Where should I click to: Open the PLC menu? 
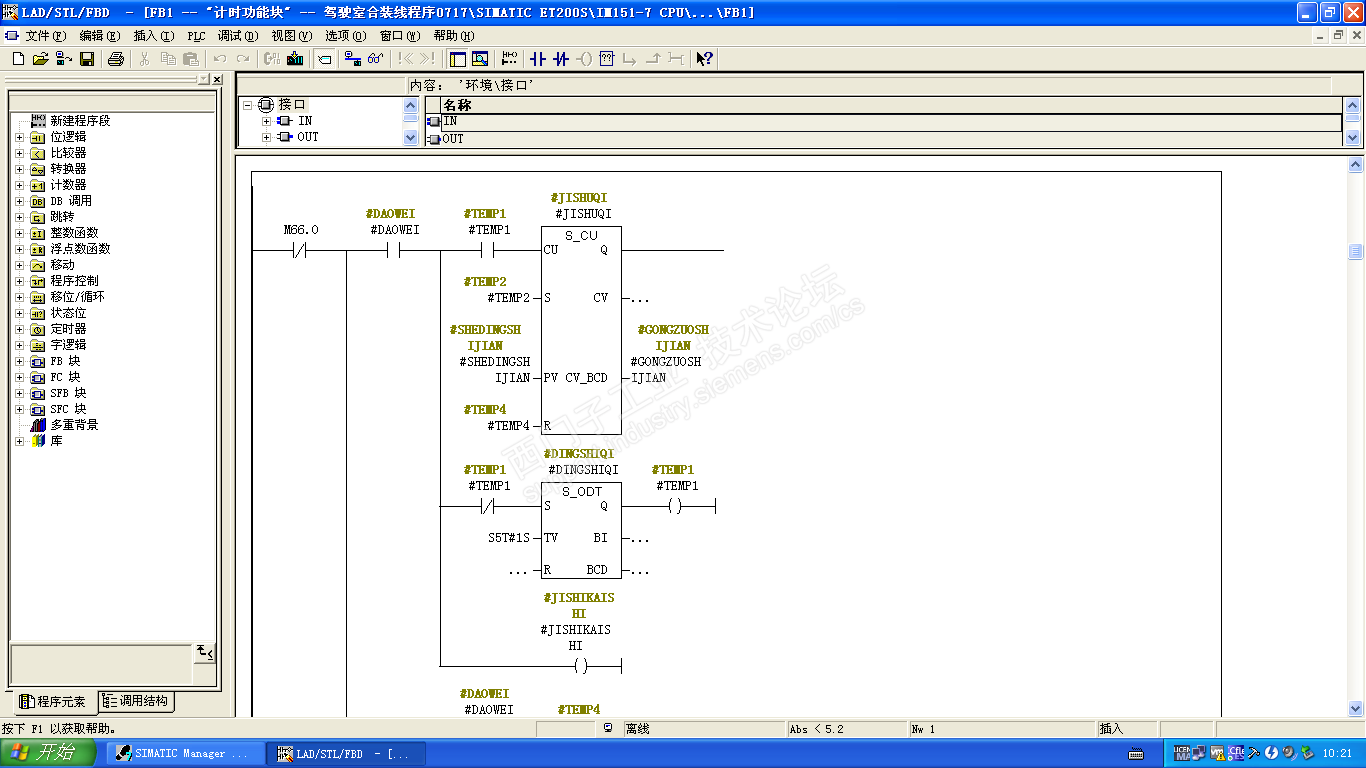196,36
